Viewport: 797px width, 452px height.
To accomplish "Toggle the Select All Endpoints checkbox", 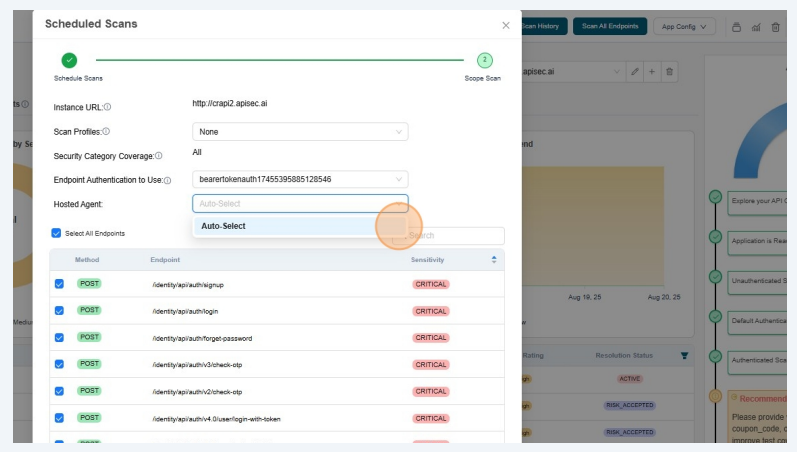I will (x=56, y=233).
